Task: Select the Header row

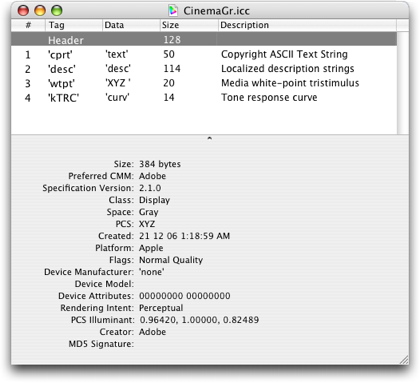Action: pyautogui.click(x=204, y=39)
